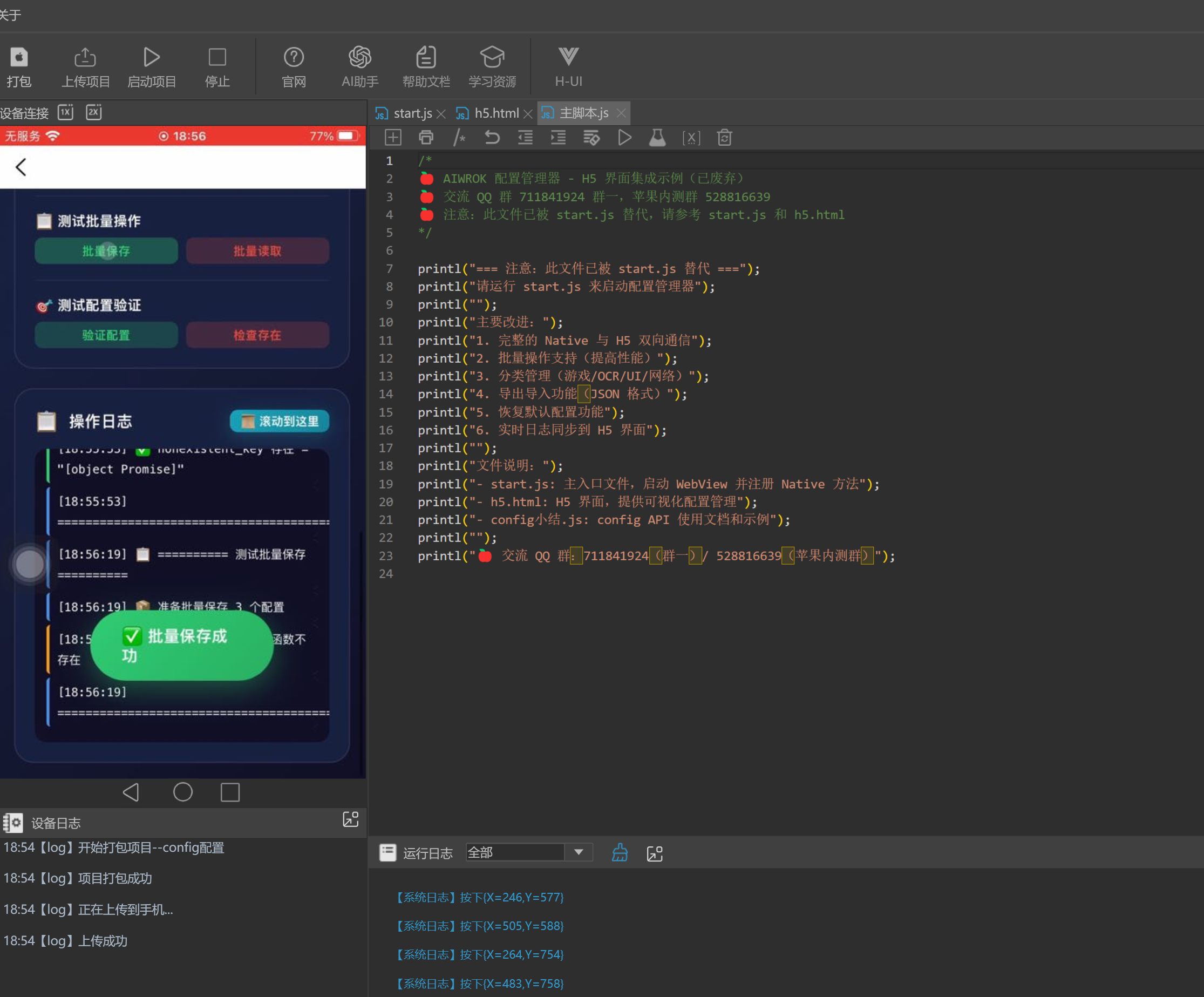Clear run log with broom icon

pyautogui.click(x=619, y=853)
